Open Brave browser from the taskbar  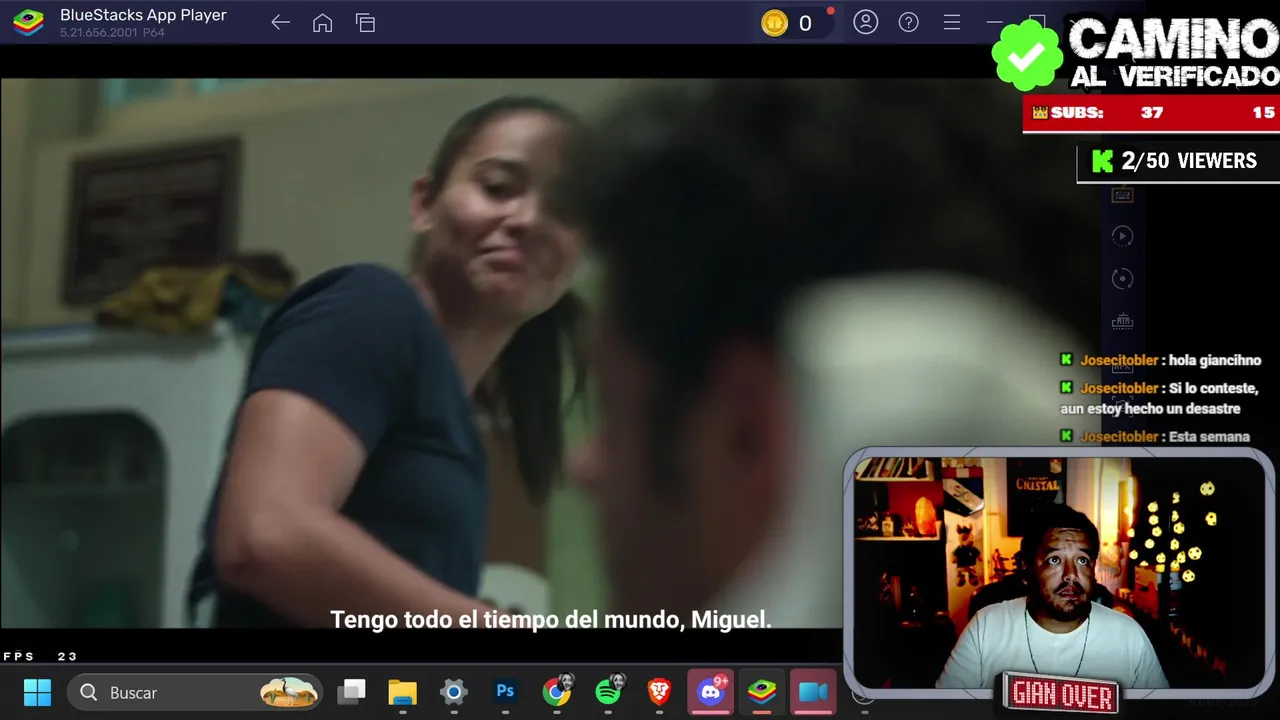tap(659, 691)
